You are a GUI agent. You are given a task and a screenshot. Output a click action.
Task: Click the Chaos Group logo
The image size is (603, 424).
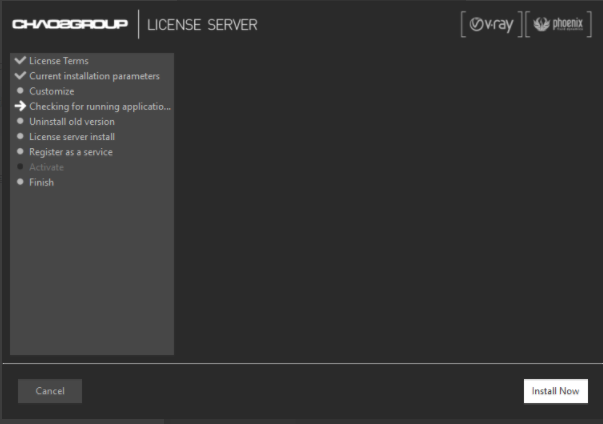point(70,24)
